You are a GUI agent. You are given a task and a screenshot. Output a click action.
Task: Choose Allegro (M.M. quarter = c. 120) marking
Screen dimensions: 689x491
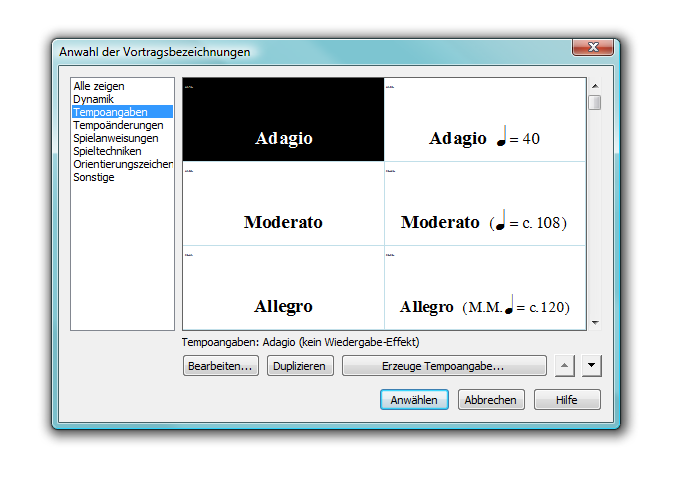(485, 287)
